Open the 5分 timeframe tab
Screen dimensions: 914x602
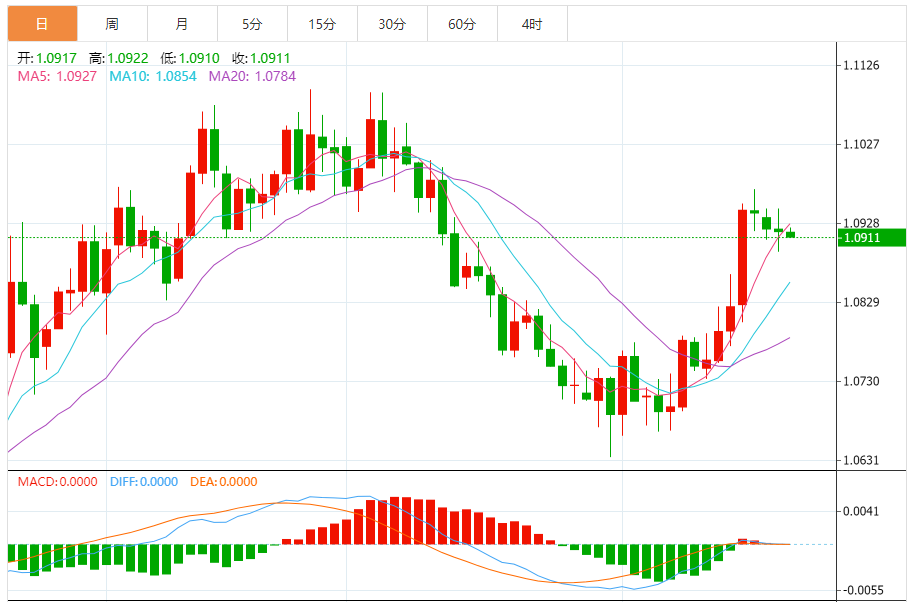point(252,24)
